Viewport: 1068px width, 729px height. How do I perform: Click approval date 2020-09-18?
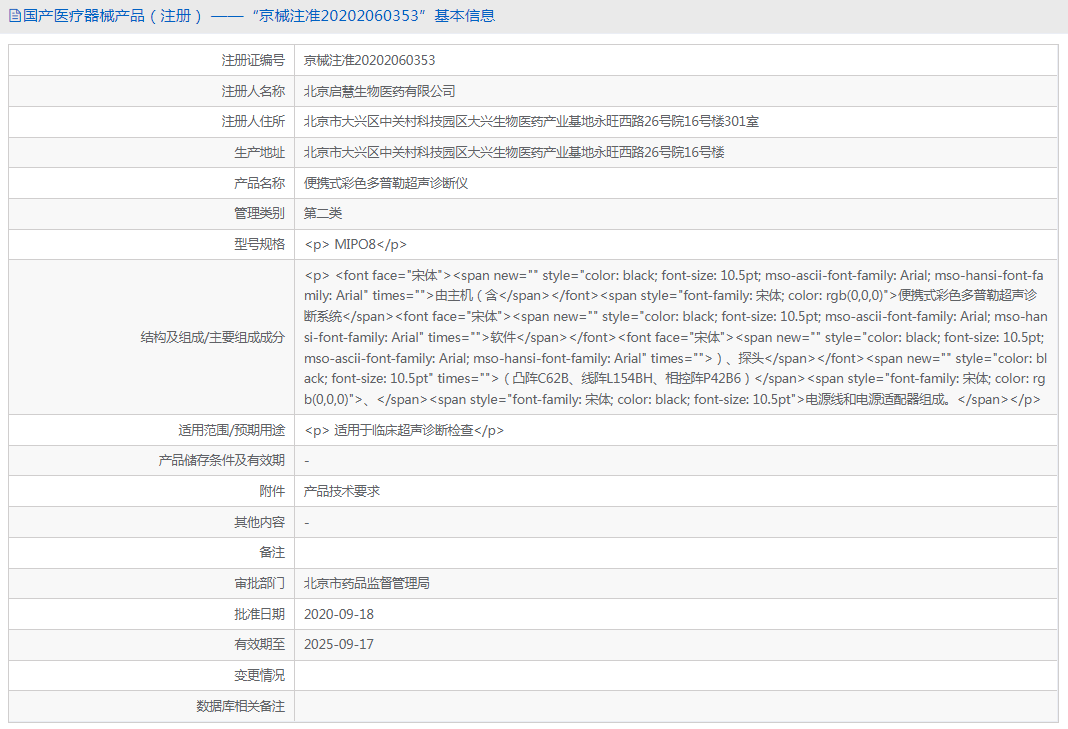[x=339, y=615]
